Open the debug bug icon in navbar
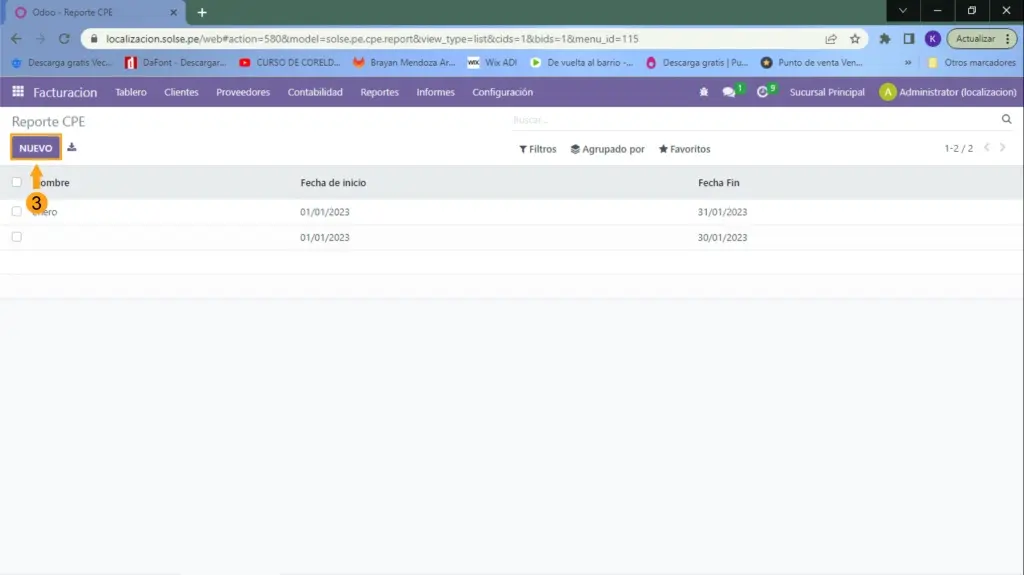 tap(704, 92)
